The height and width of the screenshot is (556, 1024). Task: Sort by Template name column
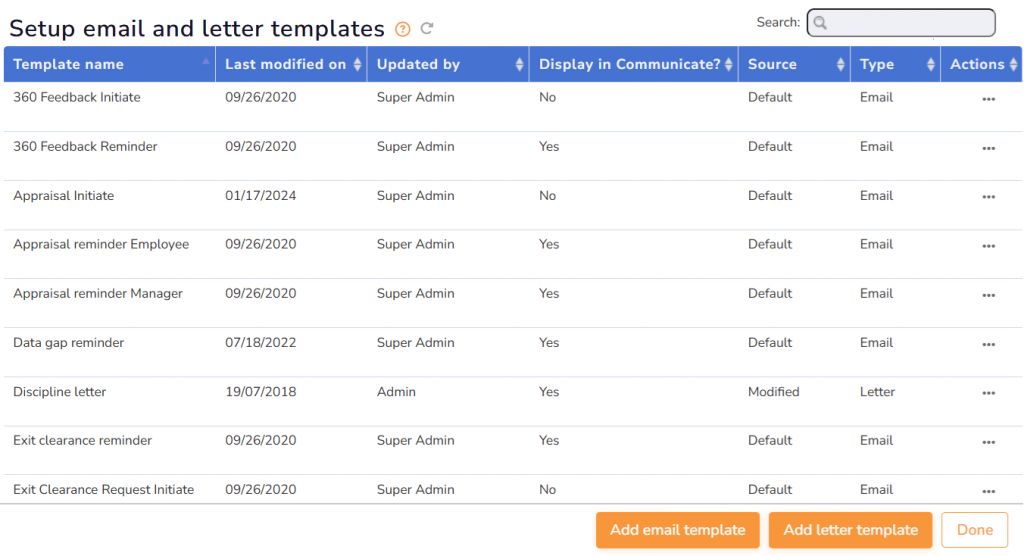click(110, 64)
